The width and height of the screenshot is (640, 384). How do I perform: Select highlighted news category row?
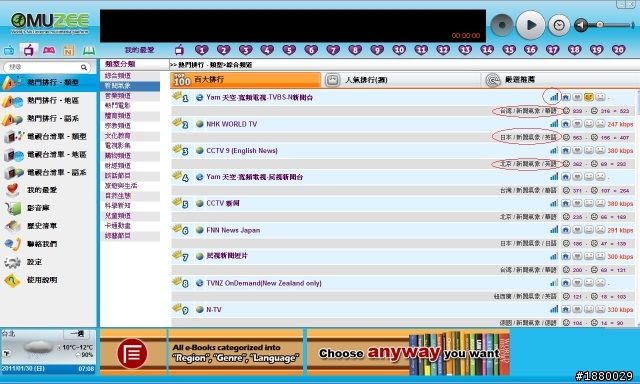pyautogui.click(x=130, y=86)
